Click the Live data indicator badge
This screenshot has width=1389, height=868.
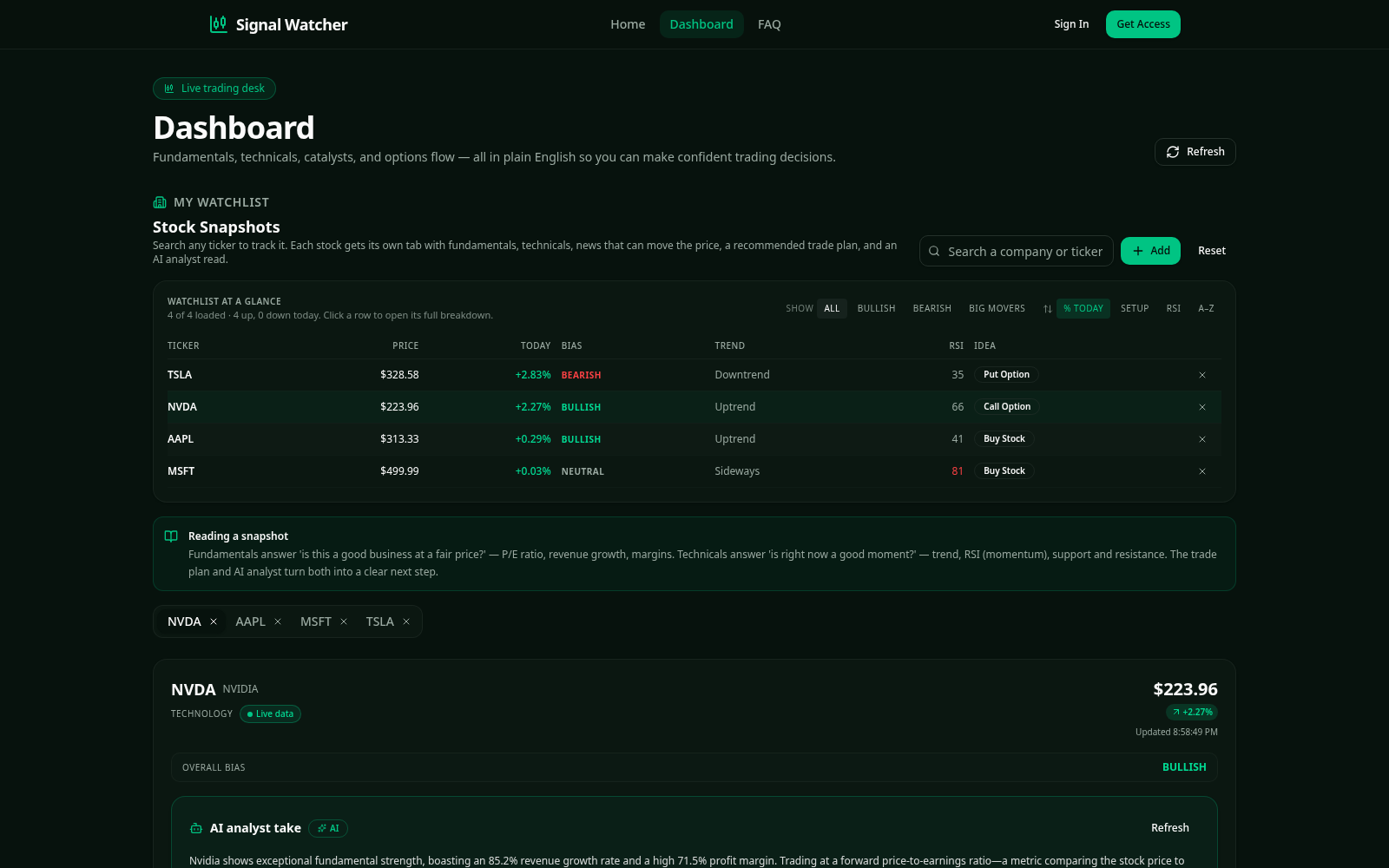click(x=270, y=713)
